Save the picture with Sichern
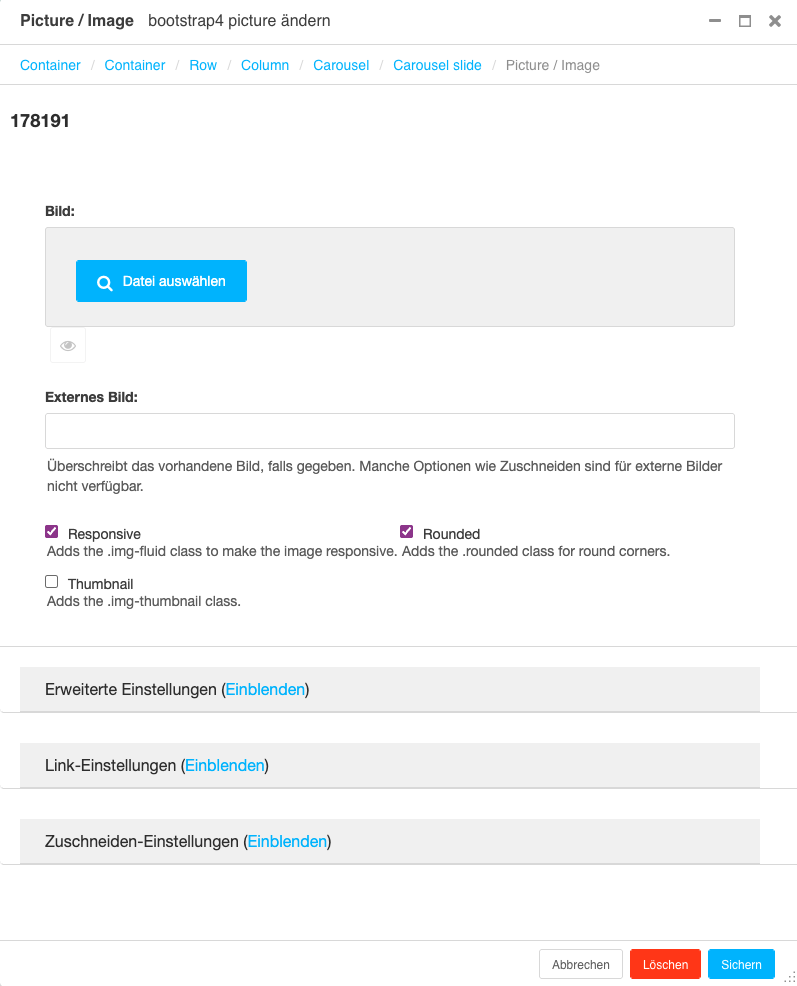The width and height of the screenshot is (797, 986). tap(740, 964)
